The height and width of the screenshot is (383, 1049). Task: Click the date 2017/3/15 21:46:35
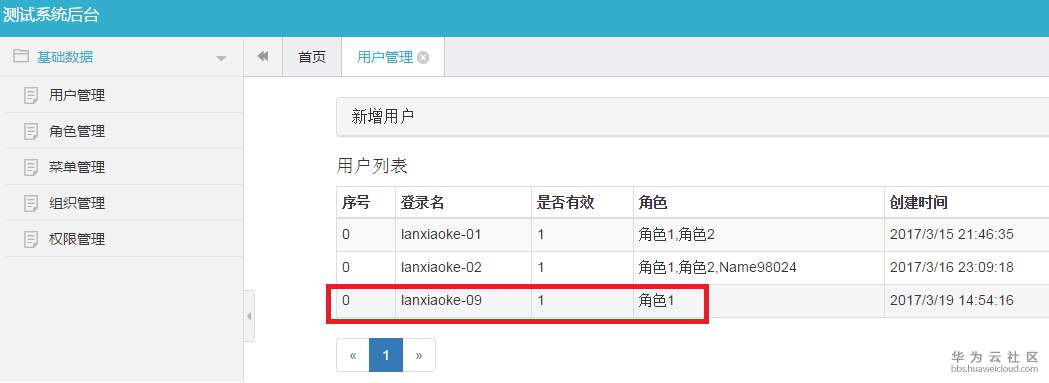coord(951,234)
